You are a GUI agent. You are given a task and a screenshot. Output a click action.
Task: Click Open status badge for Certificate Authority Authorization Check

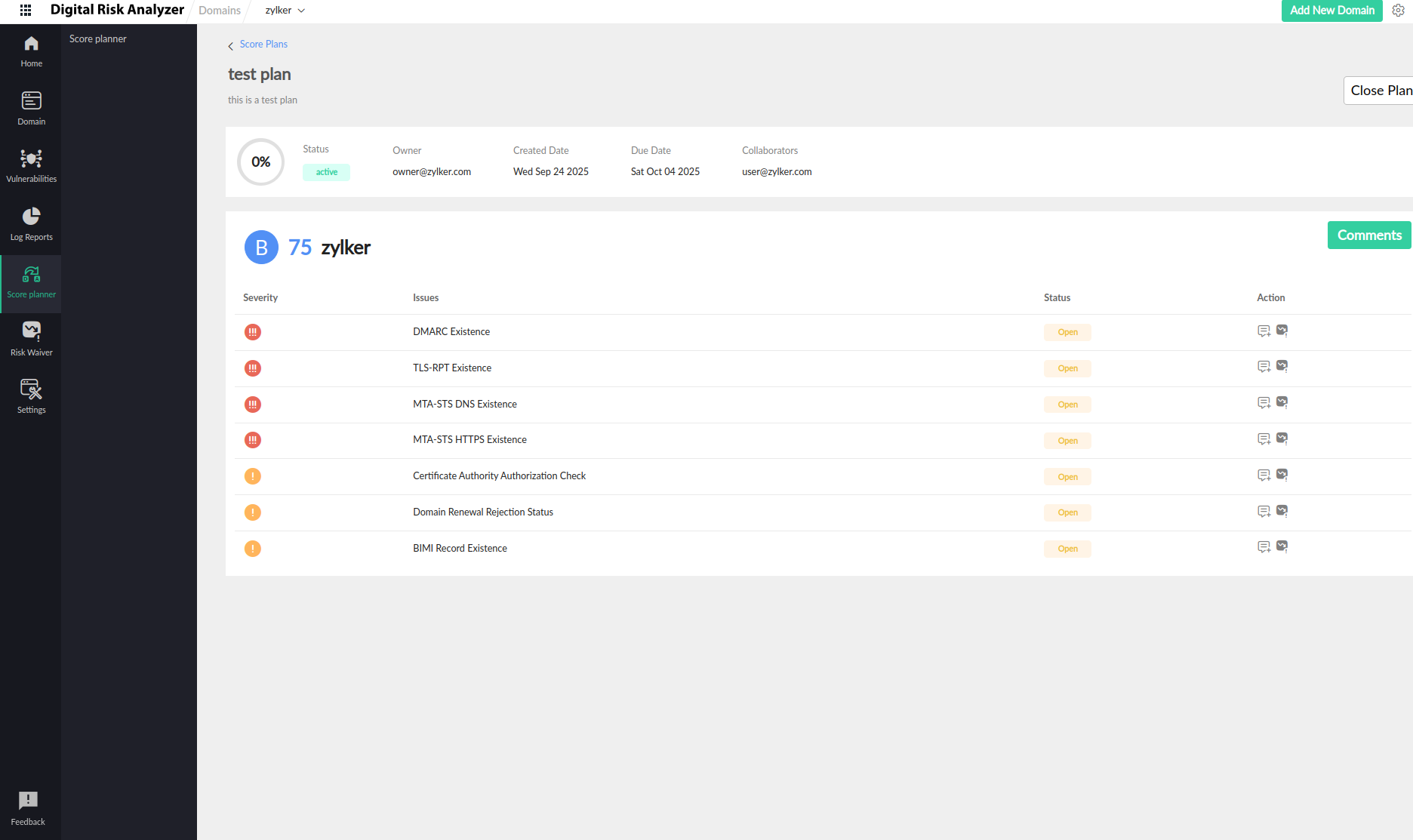pyautogui.click(x=1067, y=477)
